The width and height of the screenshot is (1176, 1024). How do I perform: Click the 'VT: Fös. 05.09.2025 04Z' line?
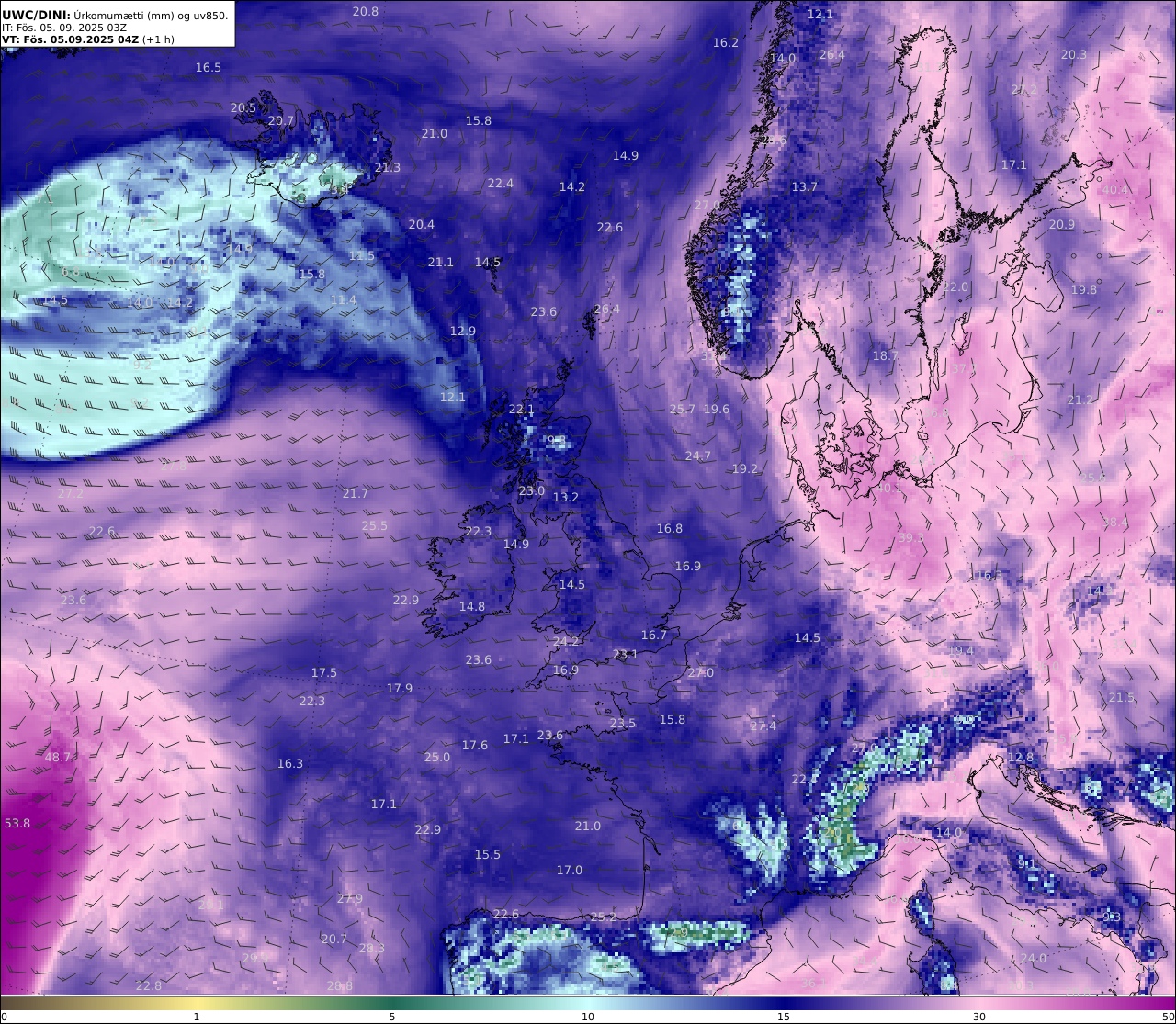click(69, 39)
